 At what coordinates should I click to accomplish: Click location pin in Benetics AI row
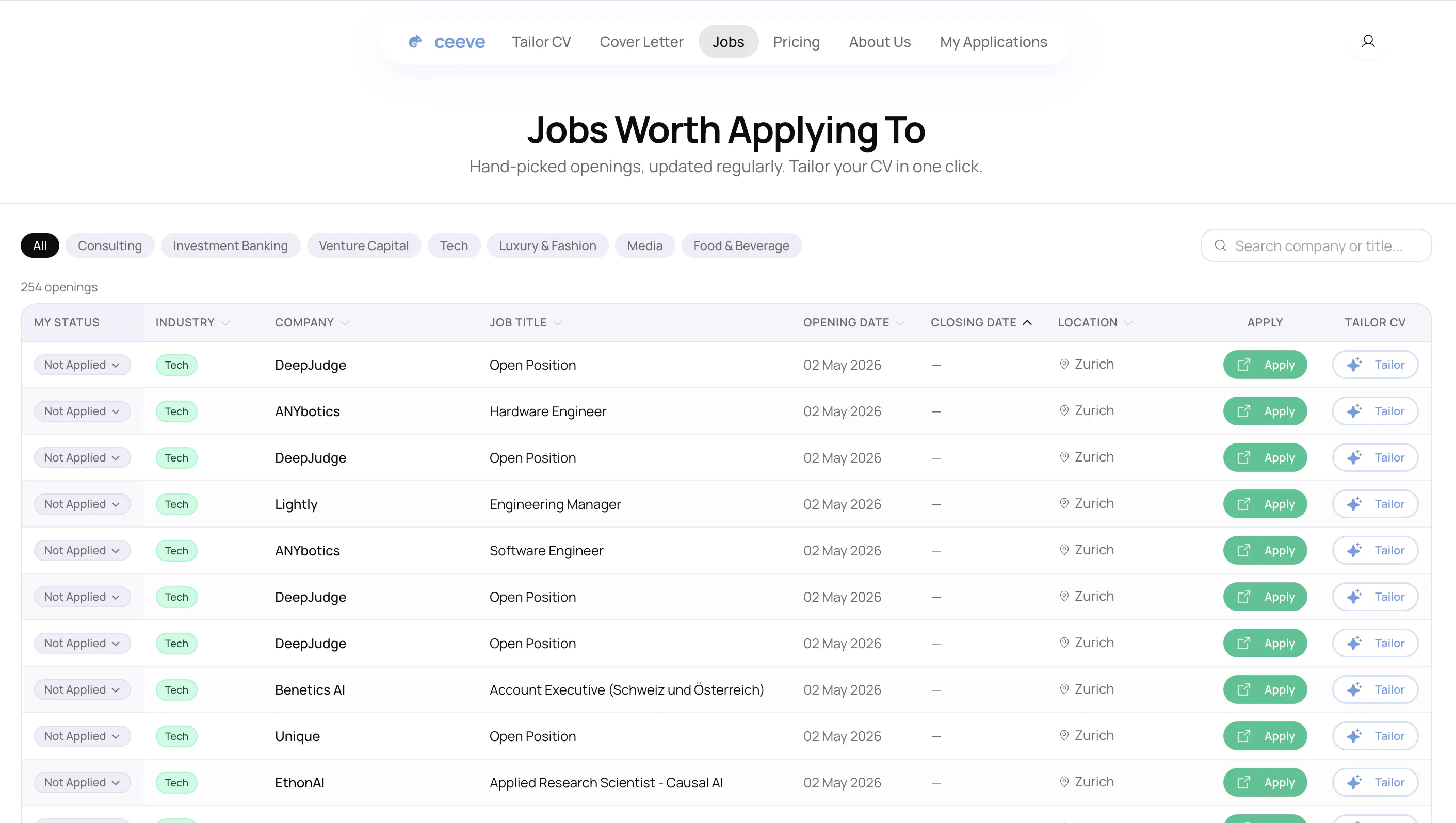pyautogui.click(x=1064, y=689)
